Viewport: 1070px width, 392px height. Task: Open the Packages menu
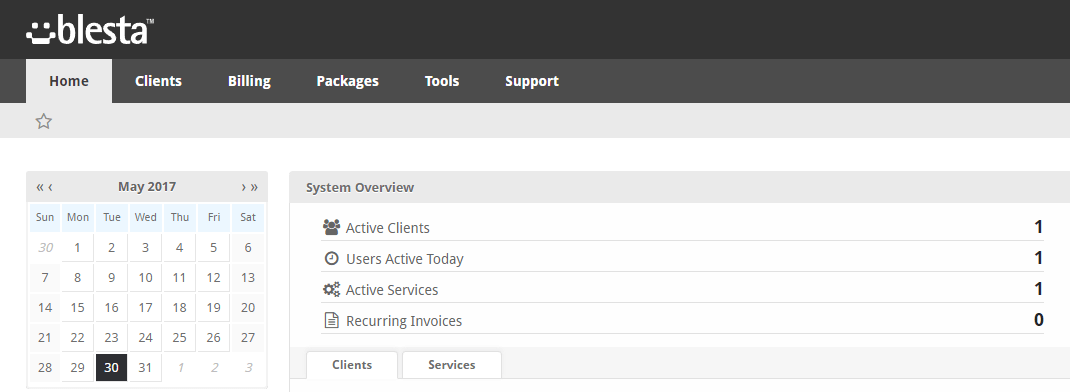(347, 81)
